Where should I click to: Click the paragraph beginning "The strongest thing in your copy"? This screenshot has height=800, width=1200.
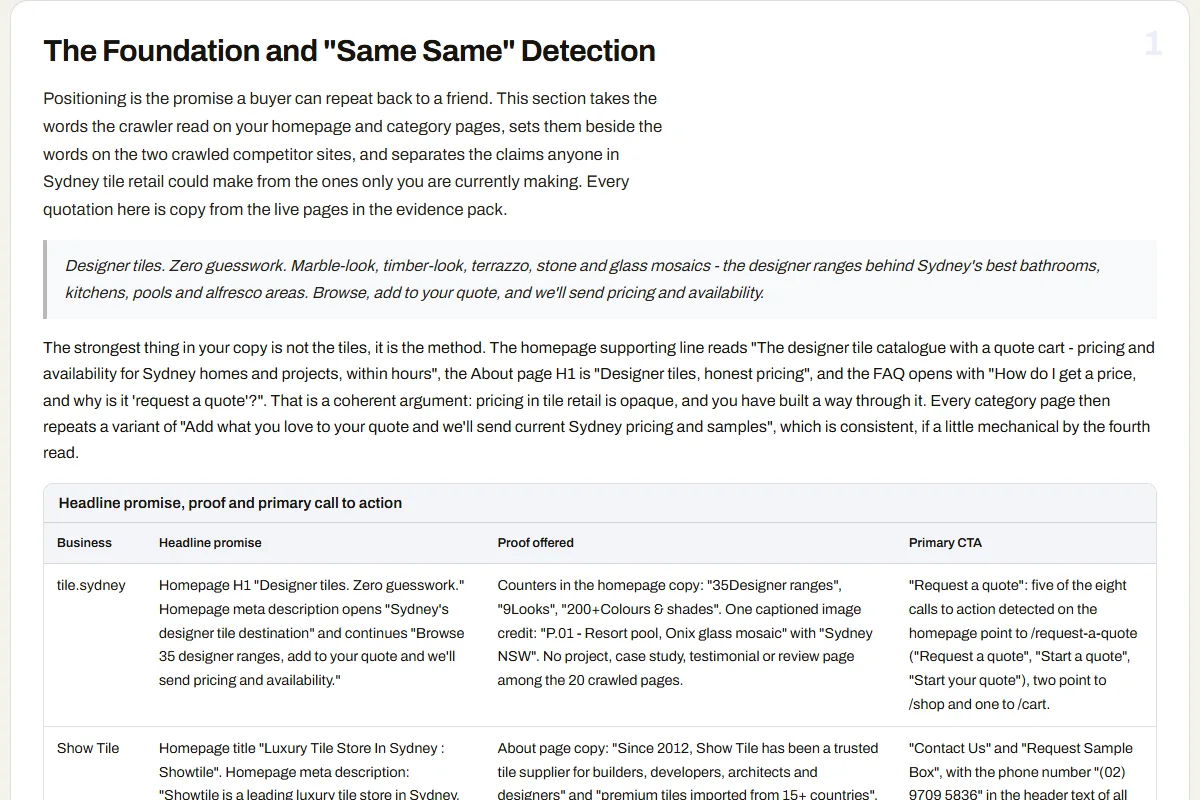tap(600, 400)
